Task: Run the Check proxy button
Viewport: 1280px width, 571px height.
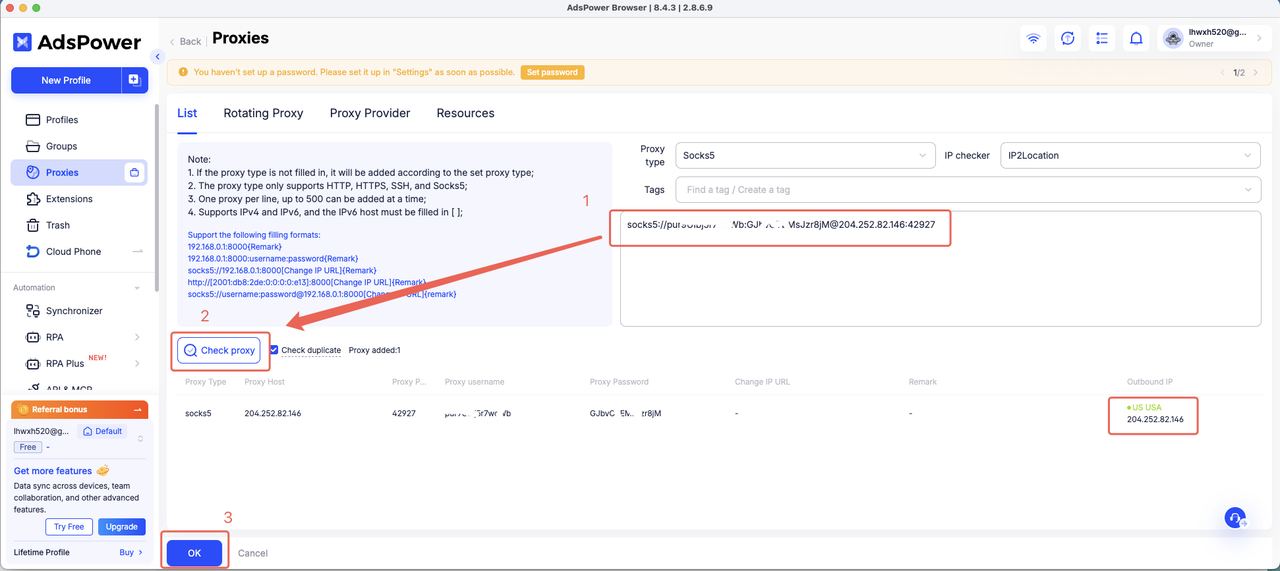Action: coord(219,350)
